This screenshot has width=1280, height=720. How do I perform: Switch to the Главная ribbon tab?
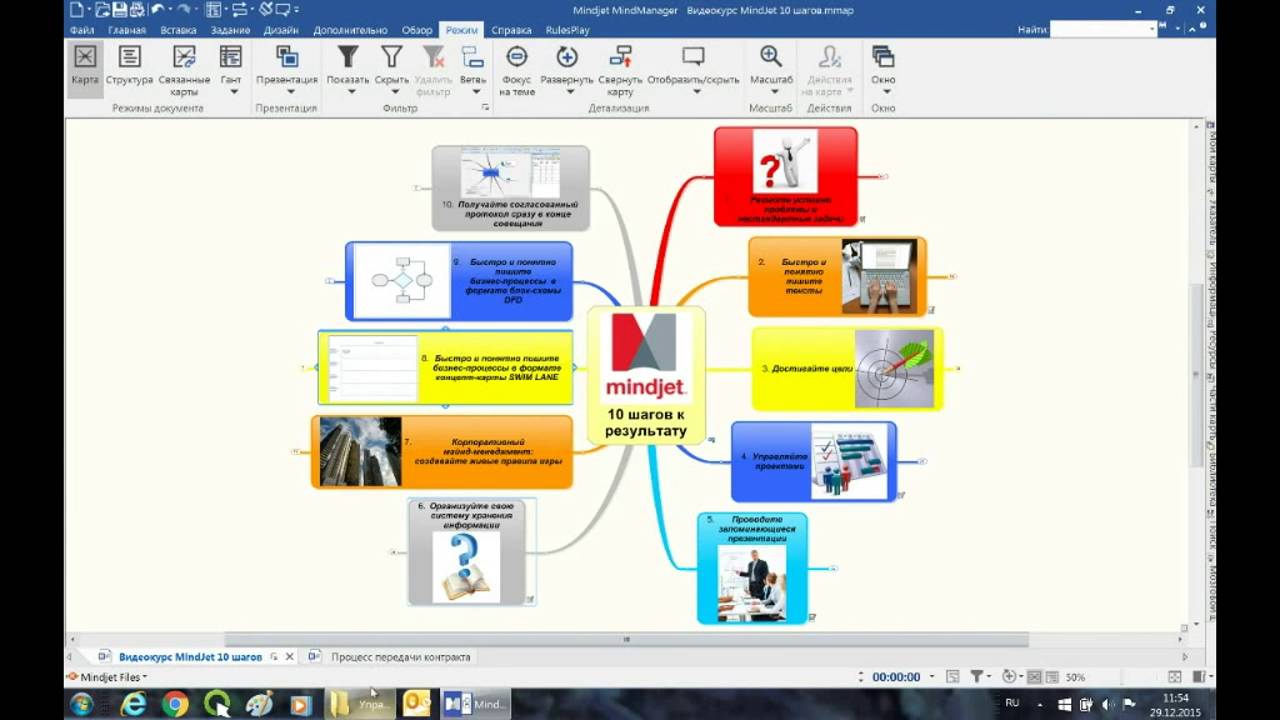coord(127,30)
